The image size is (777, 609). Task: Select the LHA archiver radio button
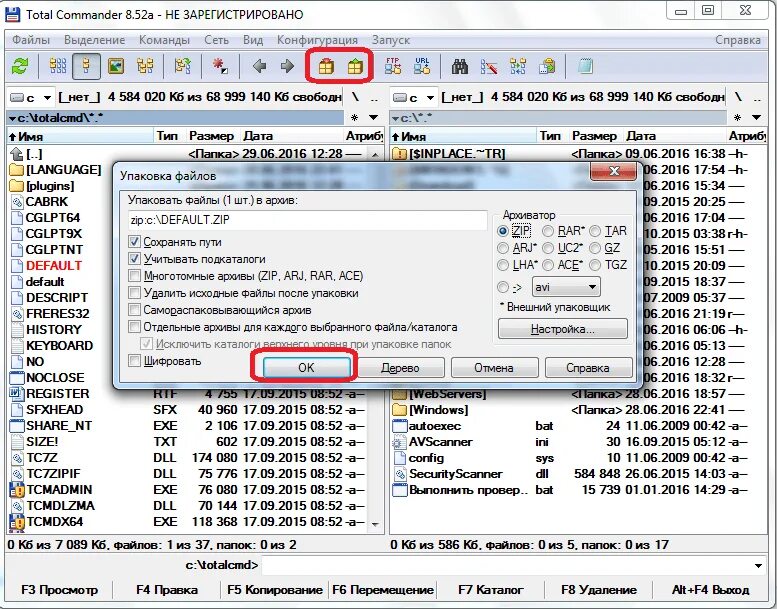coord(503,265)
